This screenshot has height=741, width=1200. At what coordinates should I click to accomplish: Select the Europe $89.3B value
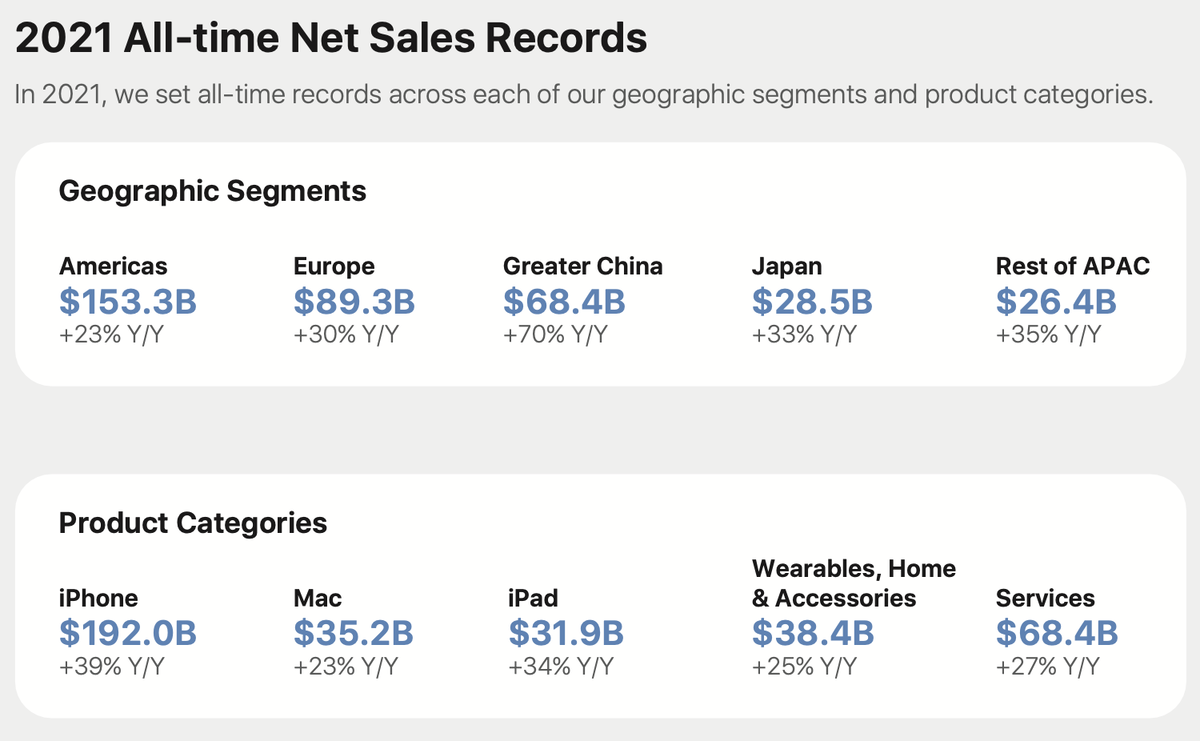click(354, 301)
